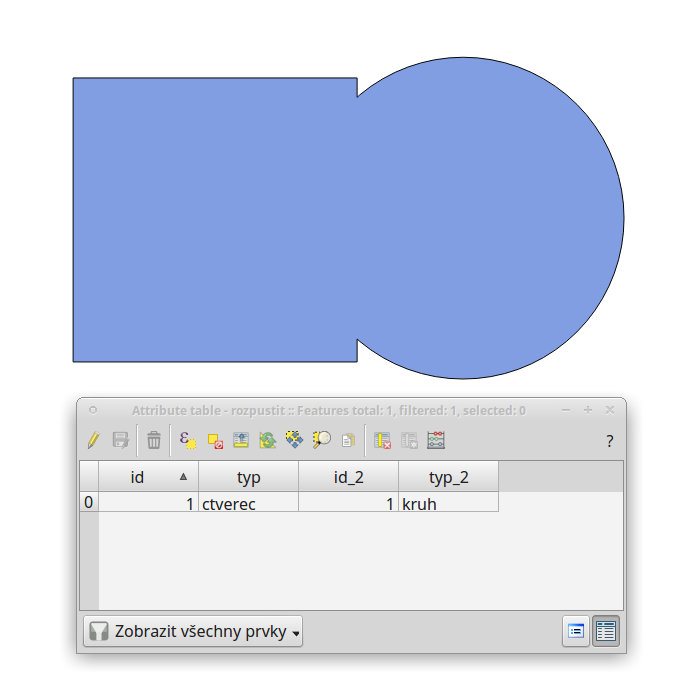Close the attribute table window
The width and height of the screenshot is (700, 700).
[610, 410]
